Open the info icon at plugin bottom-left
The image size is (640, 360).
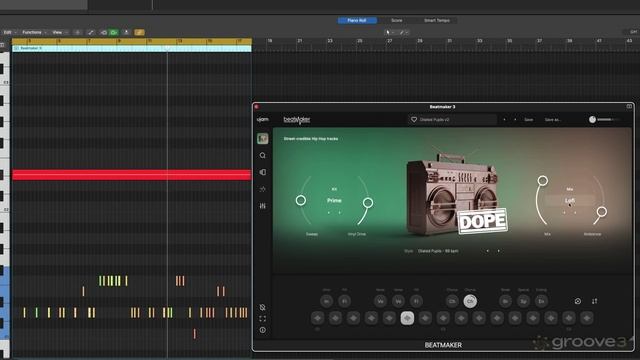point(262,330)
